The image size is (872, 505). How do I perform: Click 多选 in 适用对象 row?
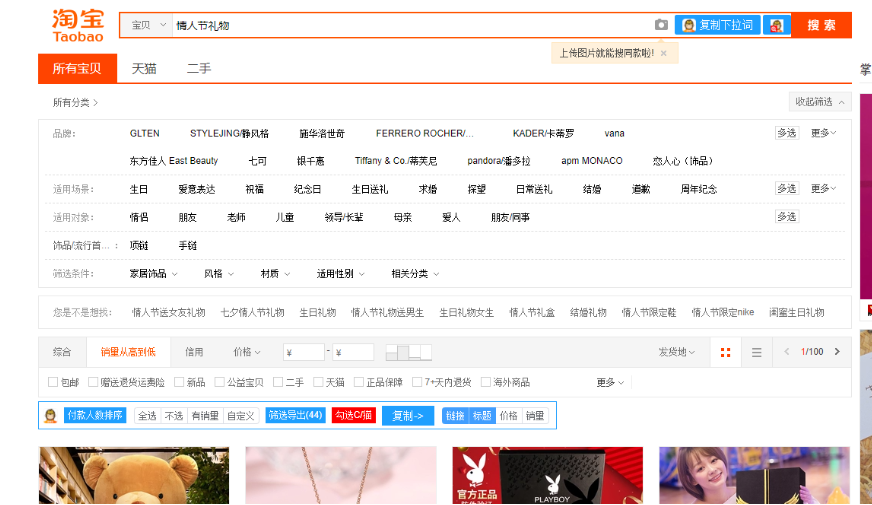[x=787, y=216]
